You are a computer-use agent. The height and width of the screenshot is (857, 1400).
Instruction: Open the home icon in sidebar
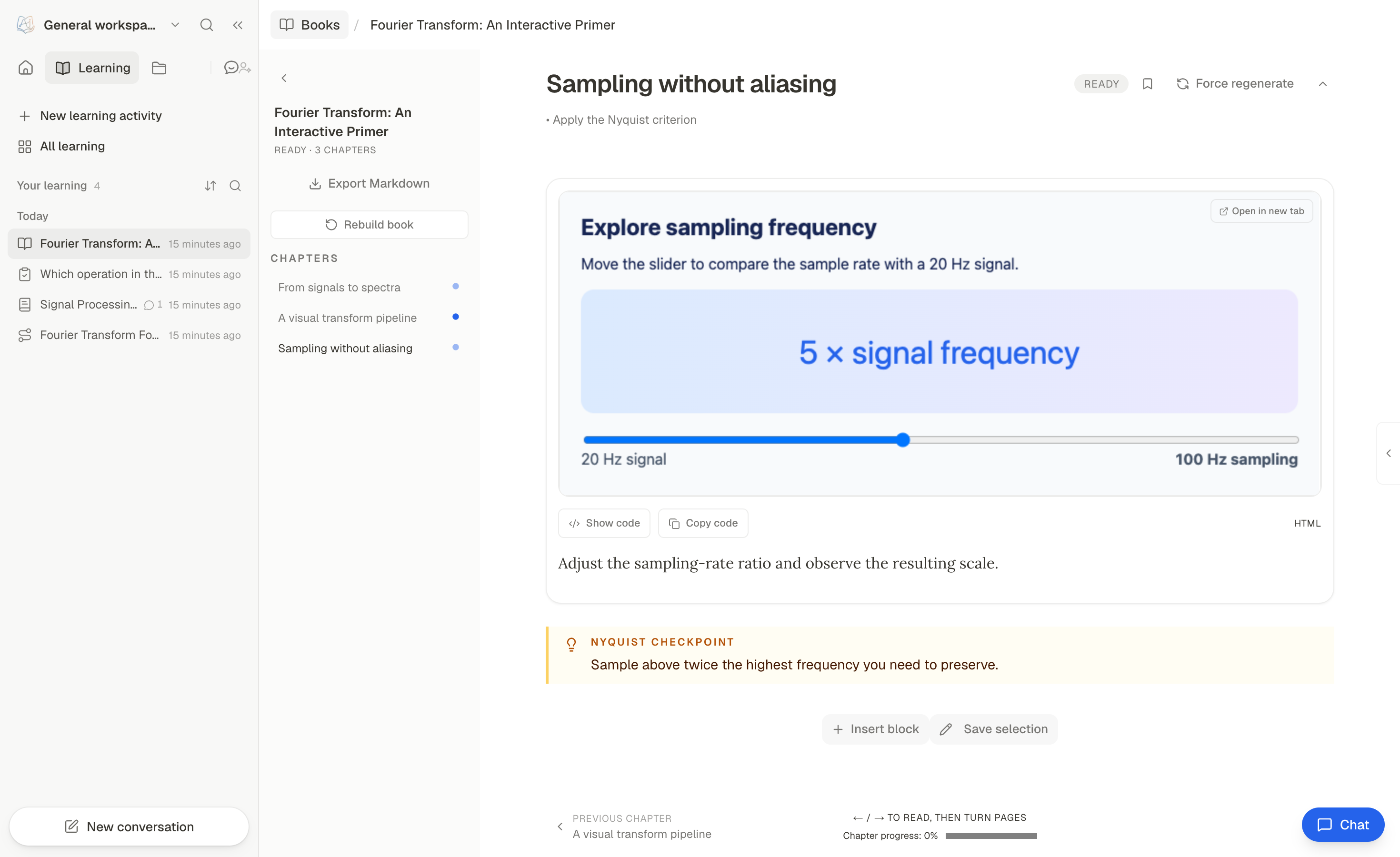pyautogui.click(x=26, y=68)
